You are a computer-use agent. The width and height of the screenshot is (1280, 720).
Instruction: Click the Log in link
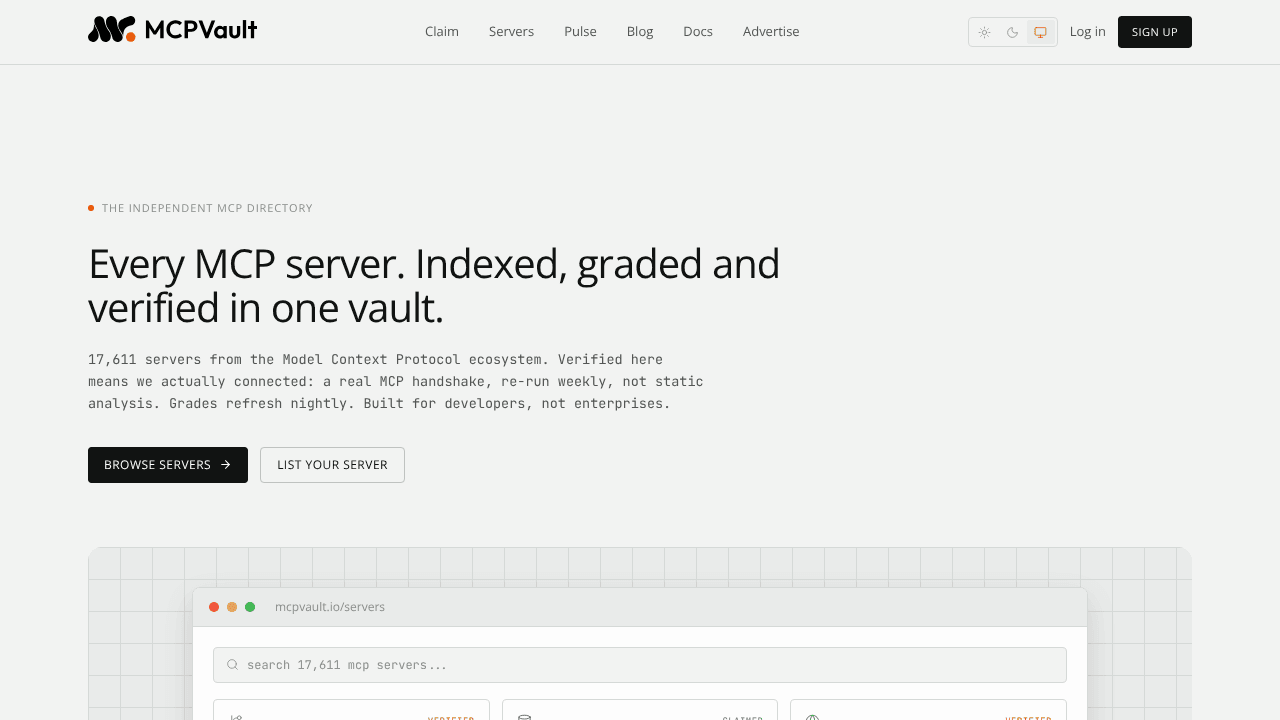1088,31
